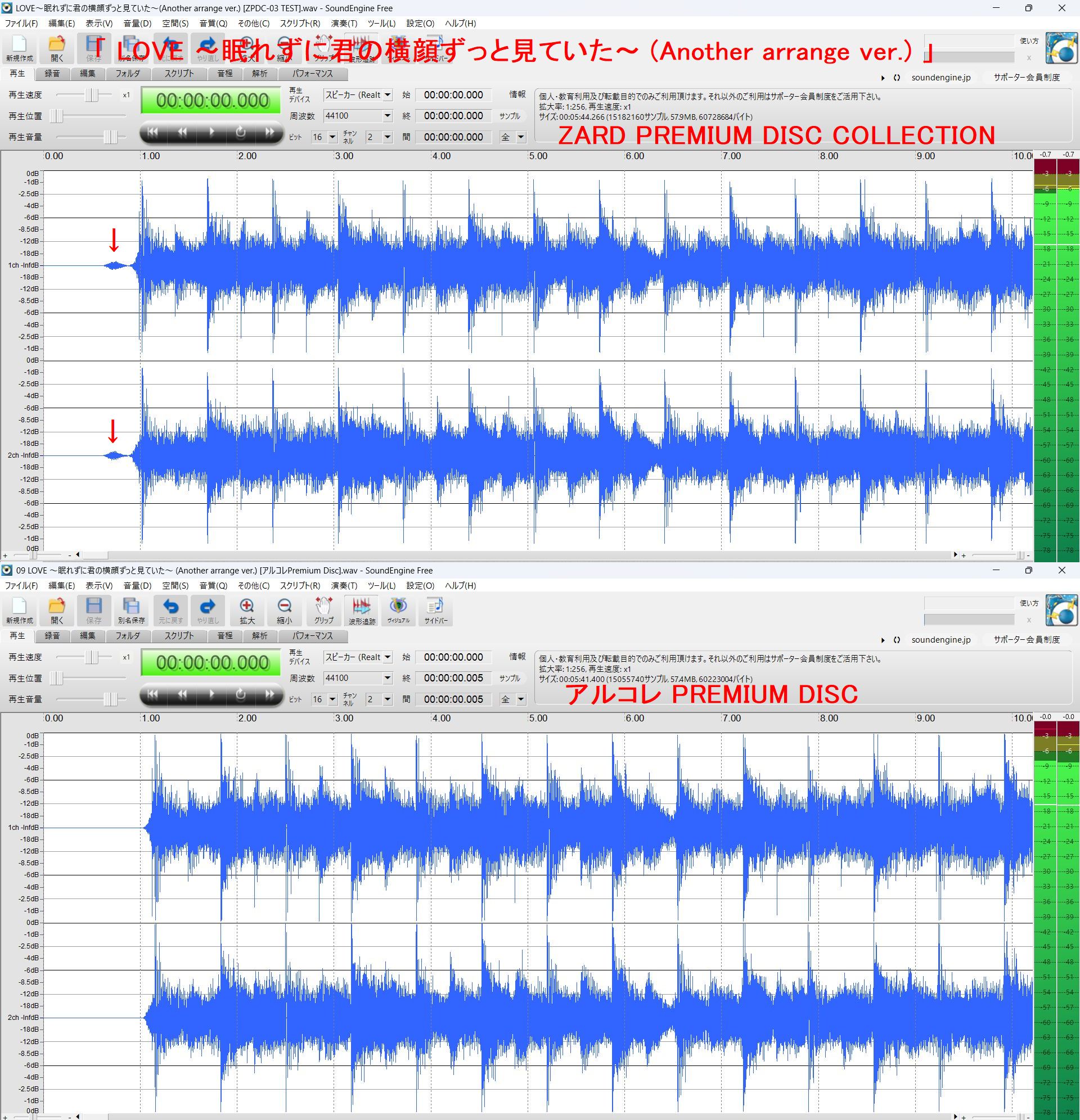Open 全 dropdown in アルコレPremium Disc window
The image size is (1080, 1120).
(513, 699)
